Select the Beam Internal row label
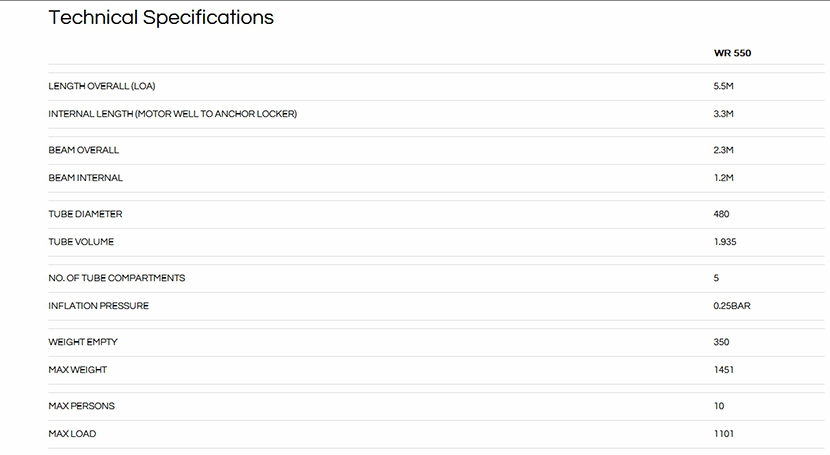The height and width of the screenshot is (455, 830). point(86,178)
